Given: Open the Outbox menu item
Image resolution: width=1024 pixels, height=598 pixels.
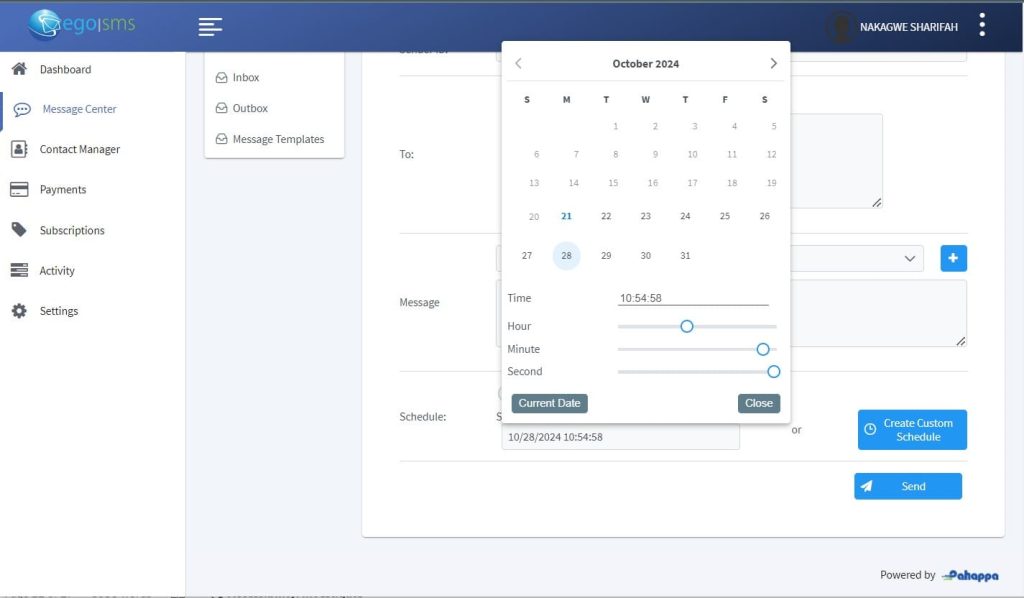Looking at the screenshot, I should point(250,108).
